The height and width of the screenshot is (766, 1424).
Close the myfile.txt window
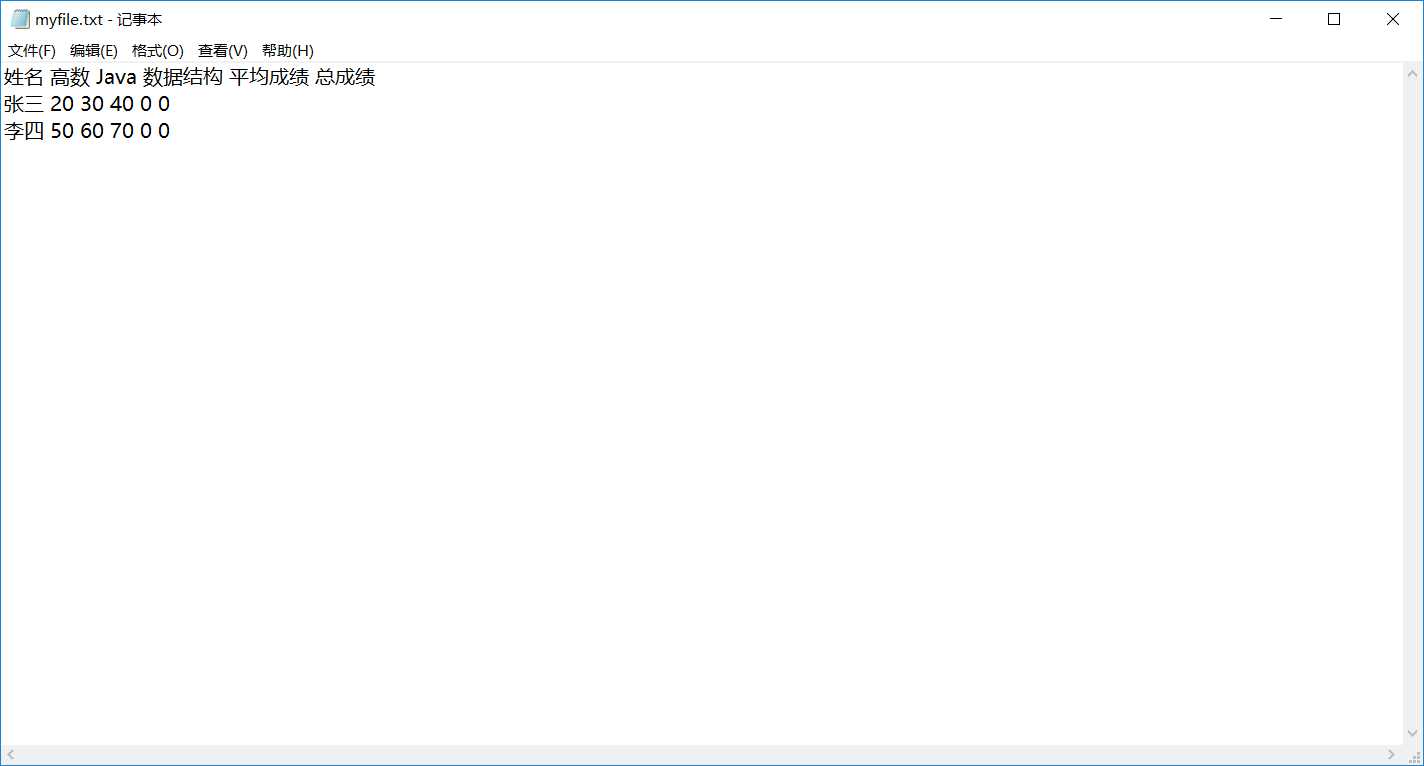coord(1392,19)
